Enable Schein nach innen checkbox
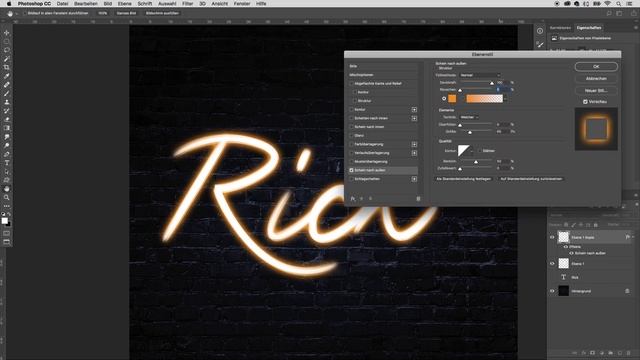The width and height of the screenshot is (640, 360). (351, 127)
